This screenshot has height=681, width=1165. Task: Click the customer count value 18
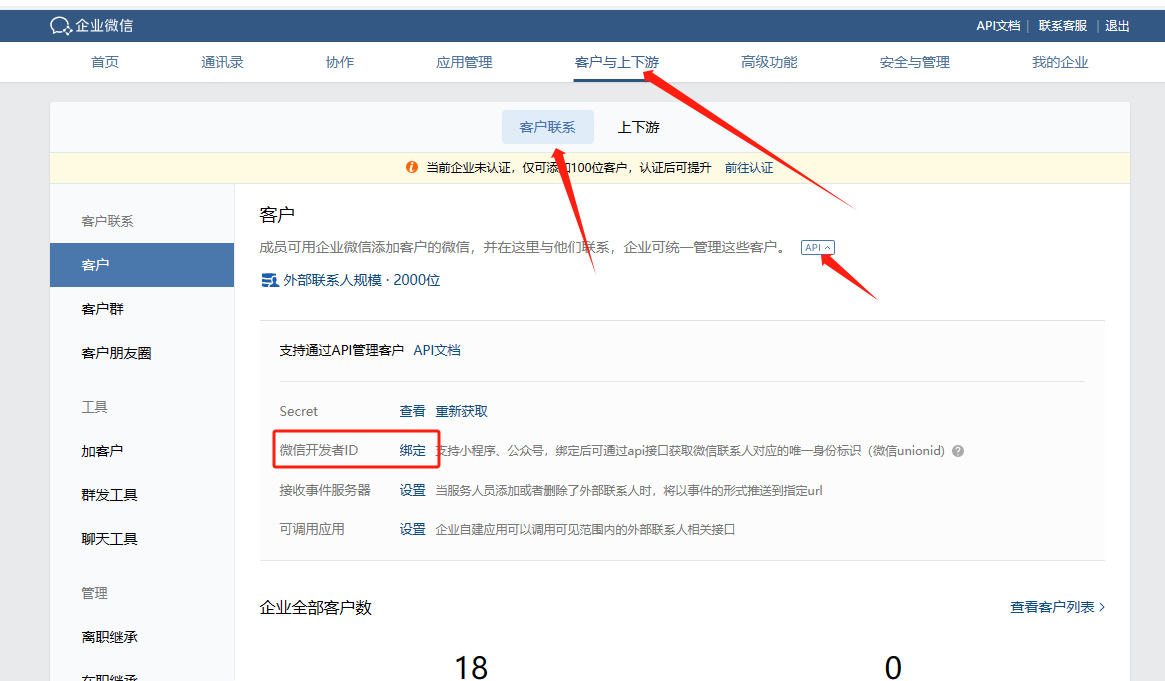(471, 668)
